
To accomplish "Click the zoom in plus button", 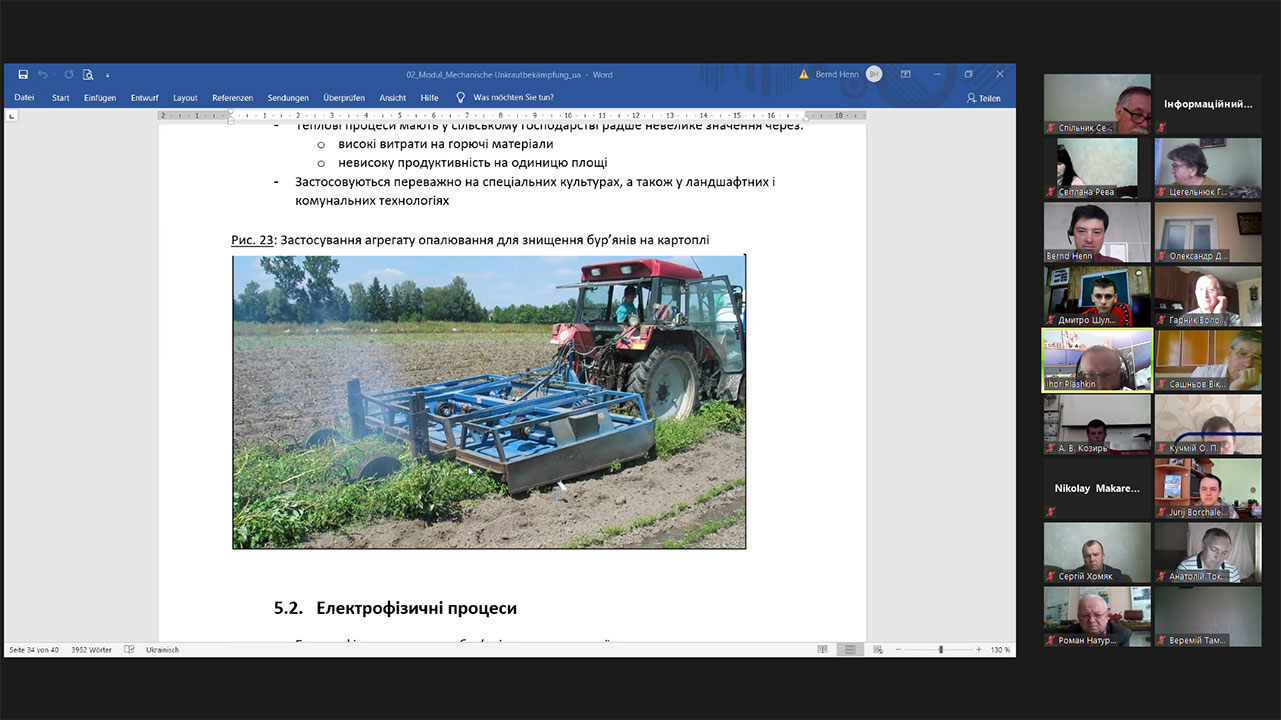I will tap(978, 650).
